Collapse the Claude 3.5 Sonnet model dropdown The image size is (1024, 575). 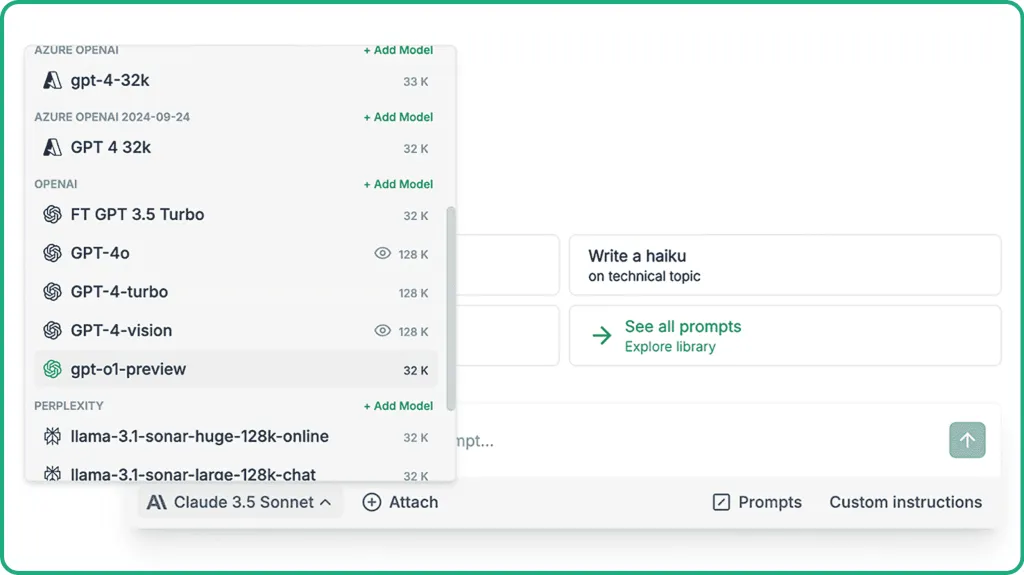[x=240, y=502]
